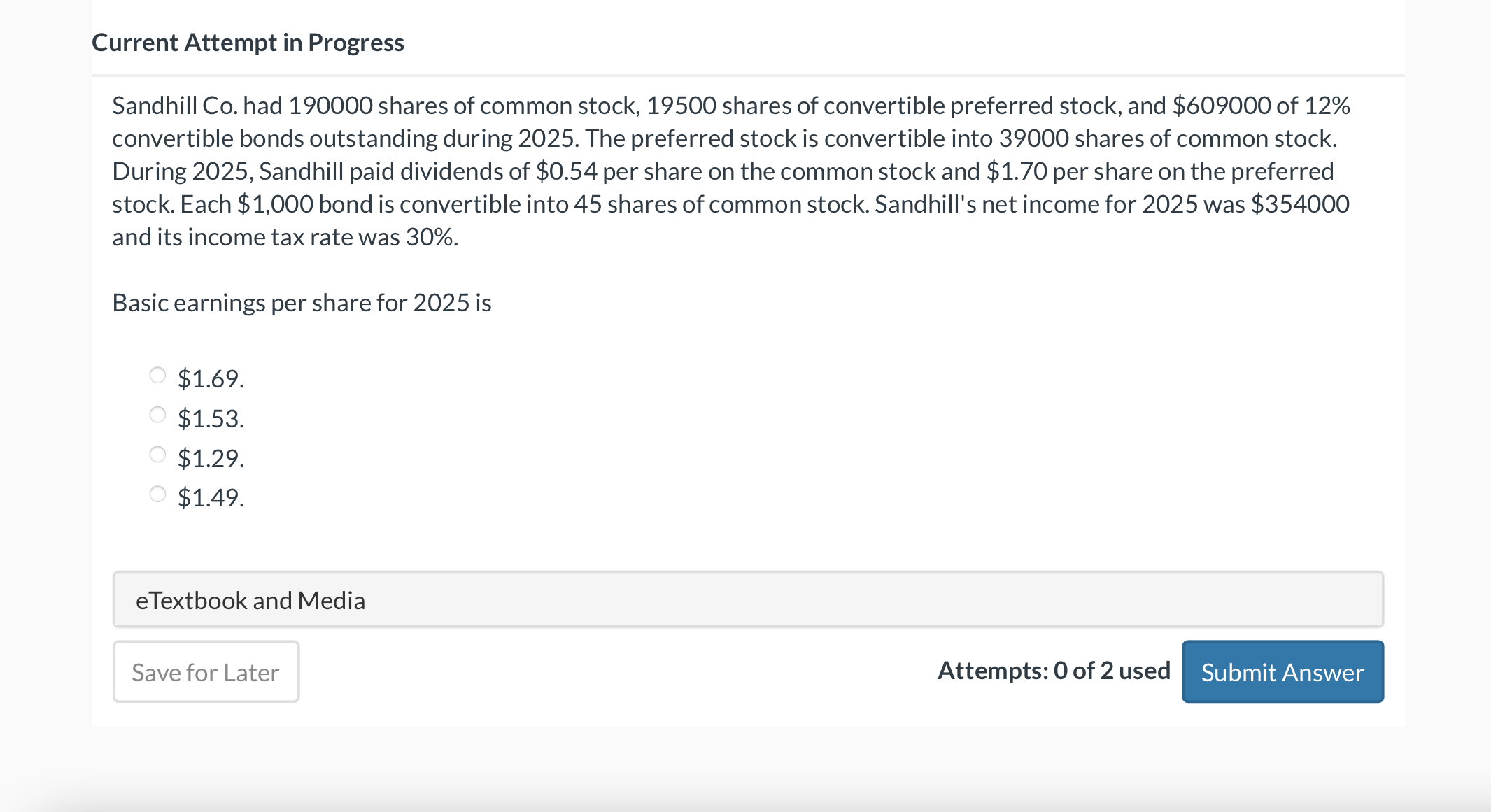Click the $1.49 answer label text
The image size is (1491, 812).
pos(211,498)
